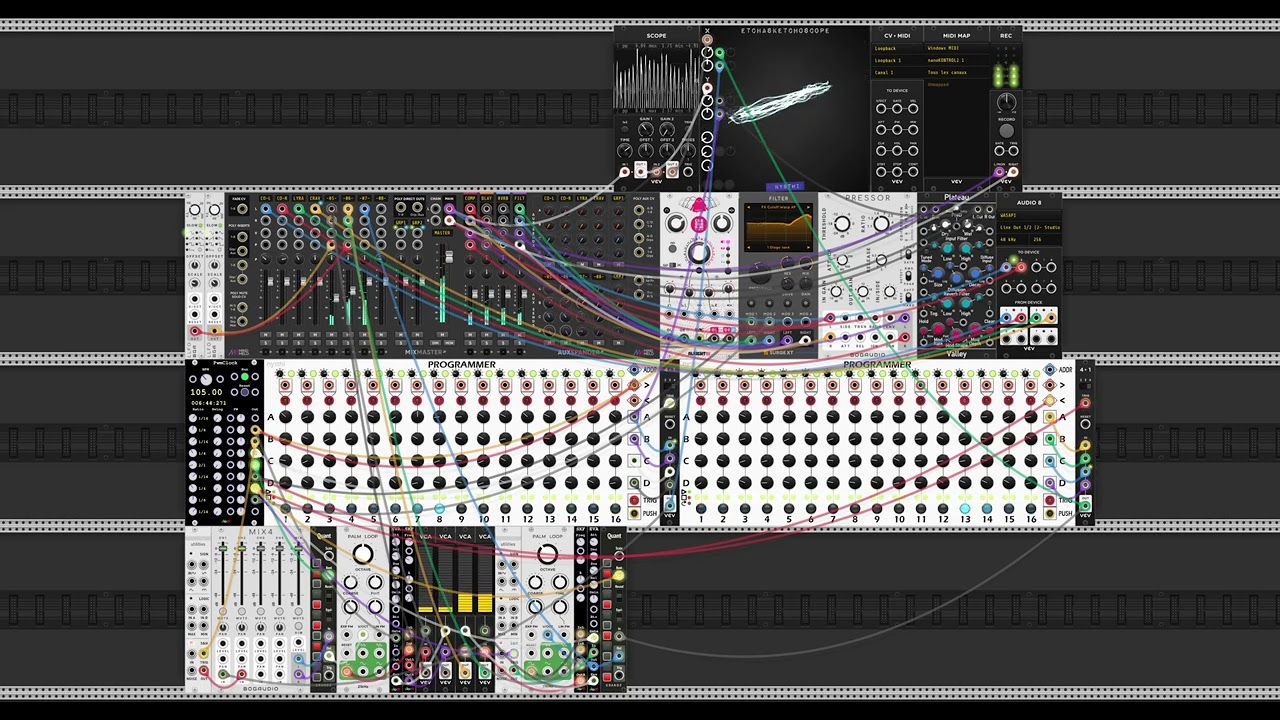Open MIDI MAP channel menu Tous les canaux
The height and width of the screenshot is (720, 1280).
coord(956,72)
